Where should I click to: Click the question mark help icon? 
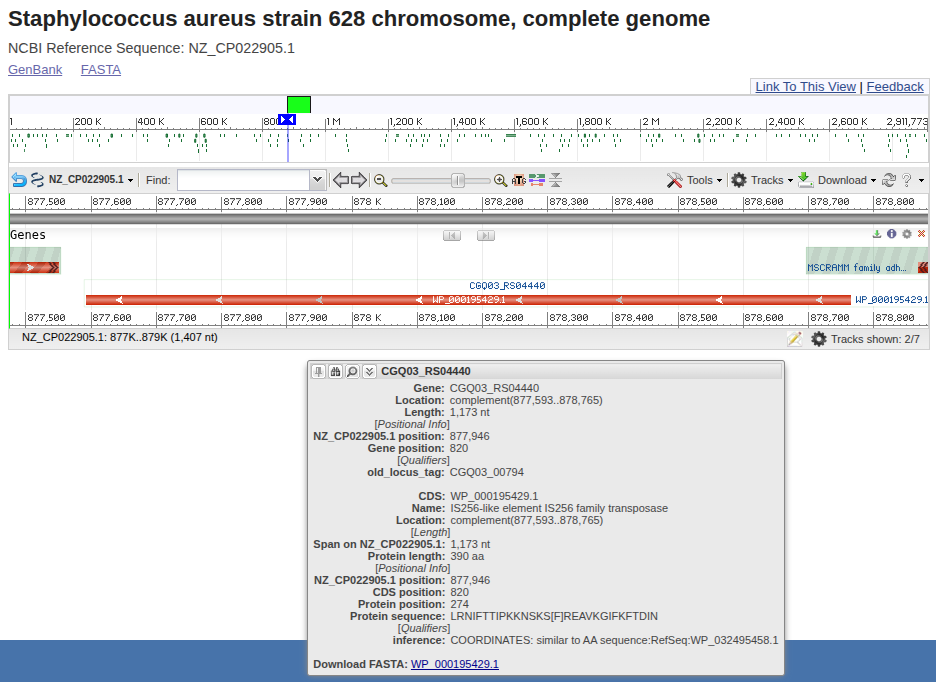click(907, 180)
